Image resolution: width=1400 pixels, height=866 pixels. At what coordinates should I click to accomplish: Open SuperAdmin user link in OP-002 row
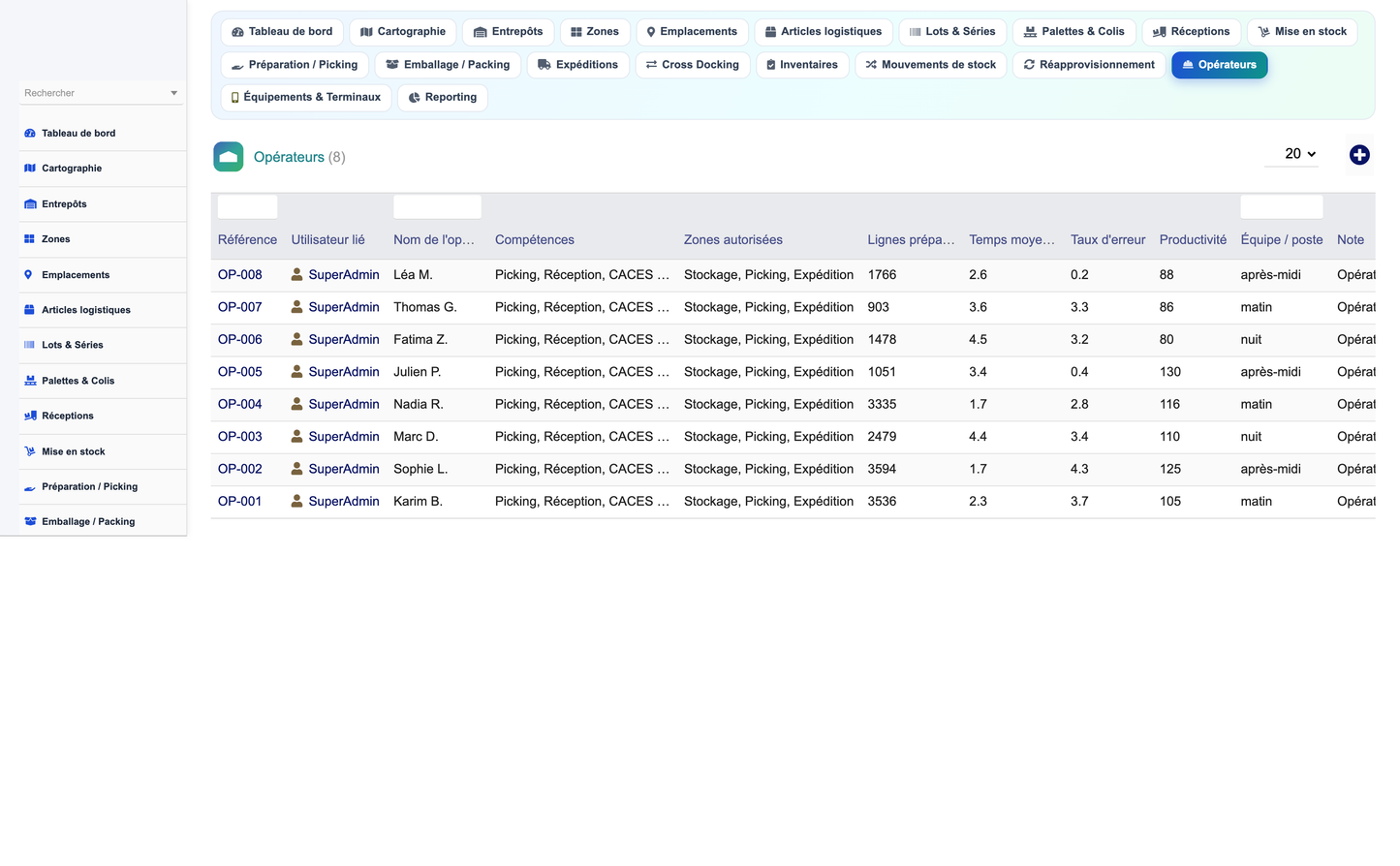point(344,469)
